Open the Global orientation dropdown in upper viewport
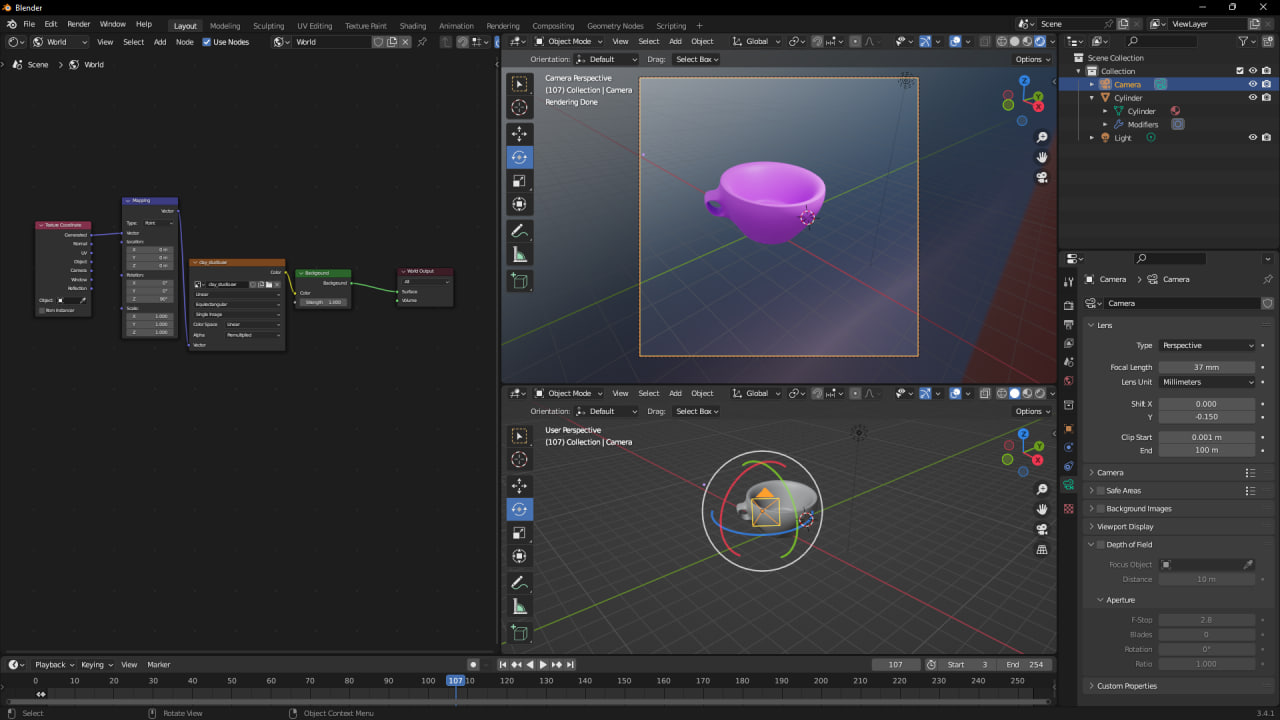 (x=756, y=41)
